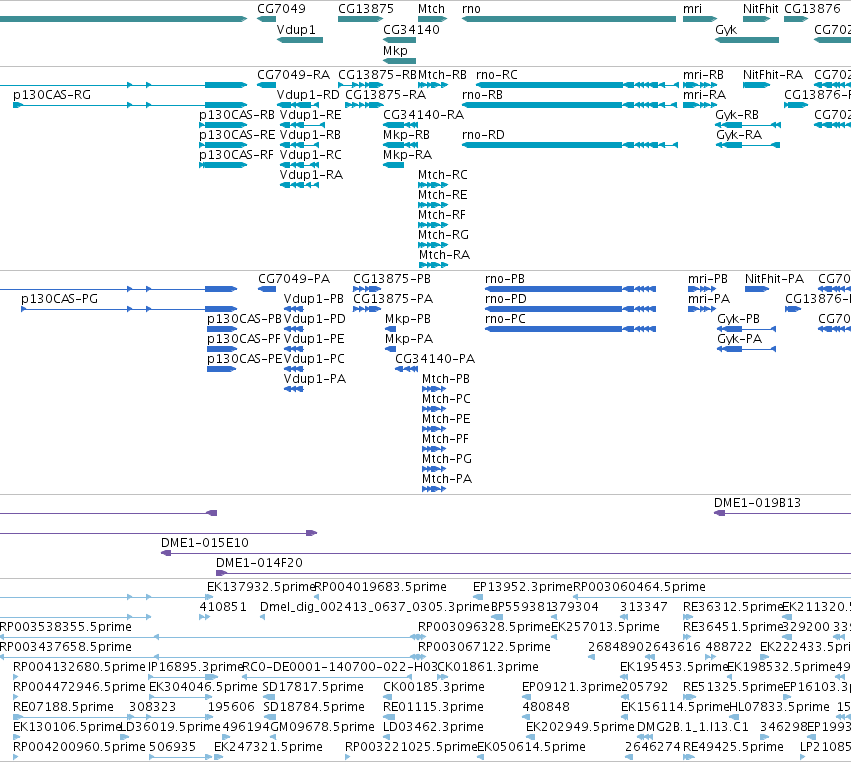This screenshot has height=762, width=851.
Task: Click transcript Vdup1-RE
Action: coord(310,115)
